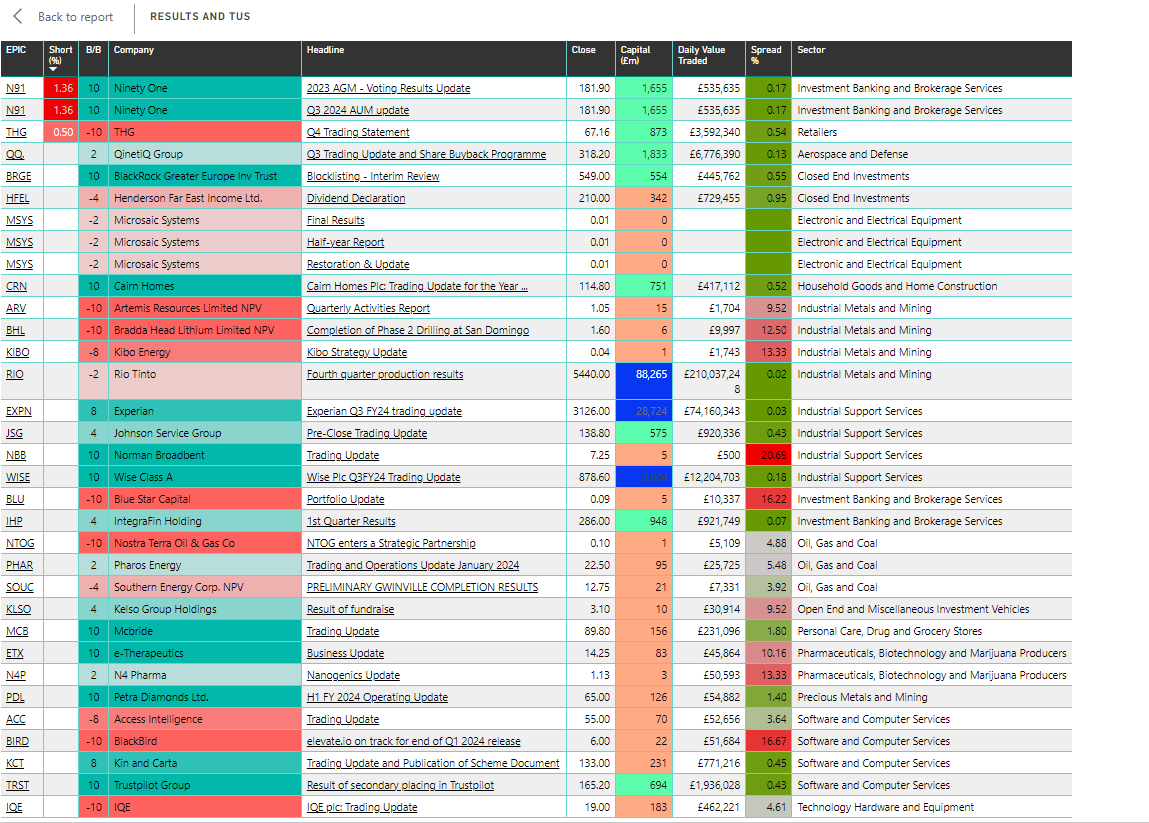Open 'Trading Update and Publication of Scheme Document'

tap(432, 763)
